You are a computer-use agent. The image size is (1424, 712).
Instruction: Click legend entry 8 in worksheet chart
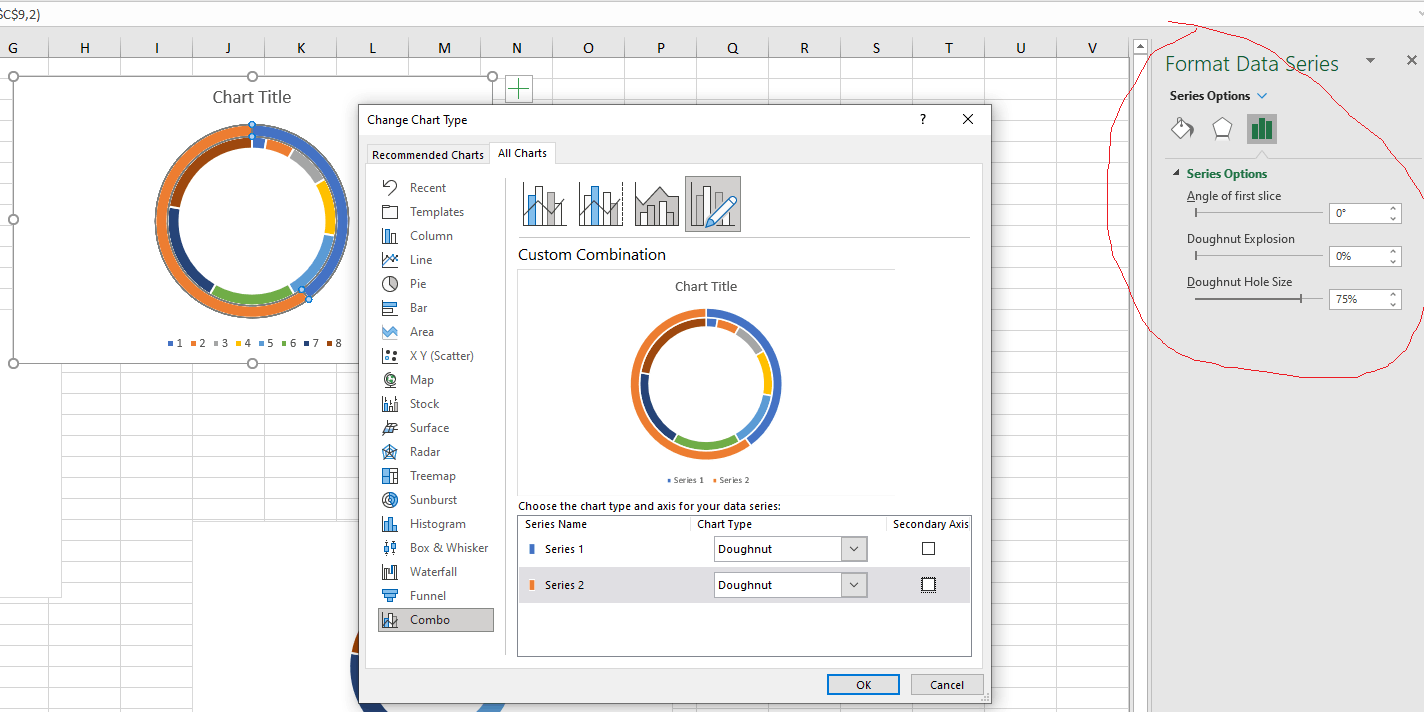[333, 343]
